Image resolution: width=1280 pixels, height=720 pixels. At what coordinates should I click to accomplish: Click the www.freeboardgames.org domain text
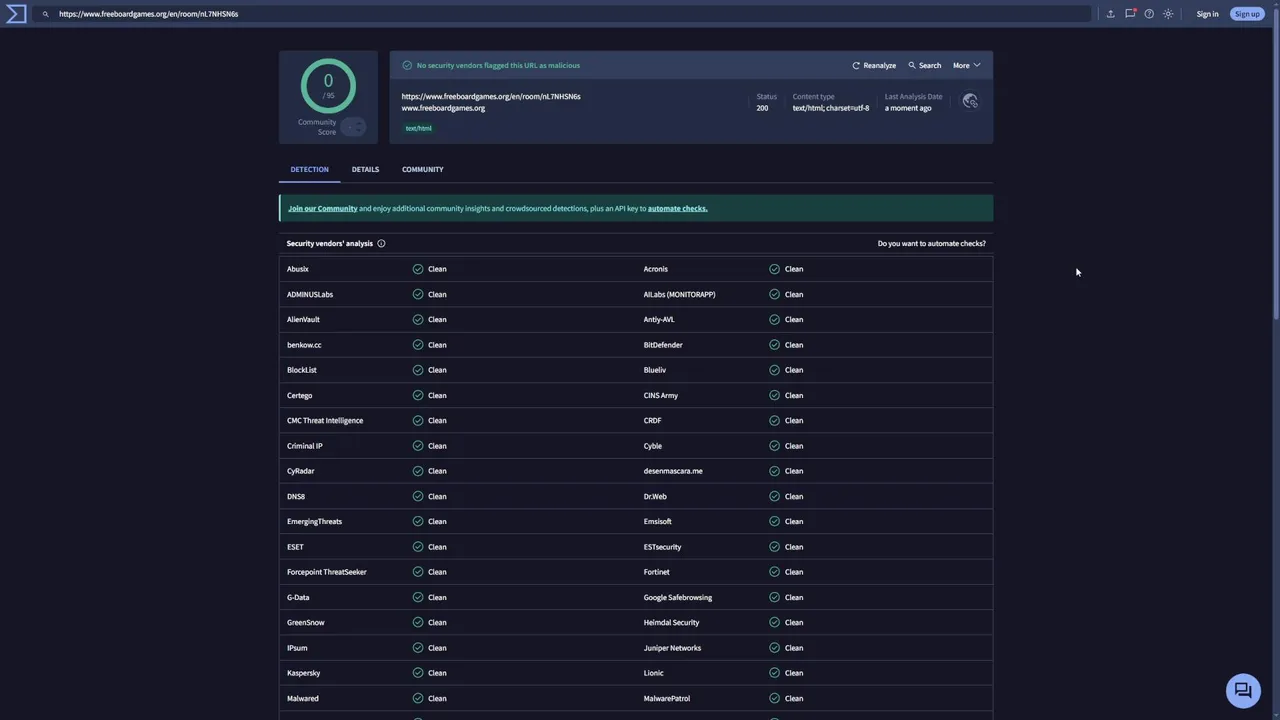pos(443,108)
